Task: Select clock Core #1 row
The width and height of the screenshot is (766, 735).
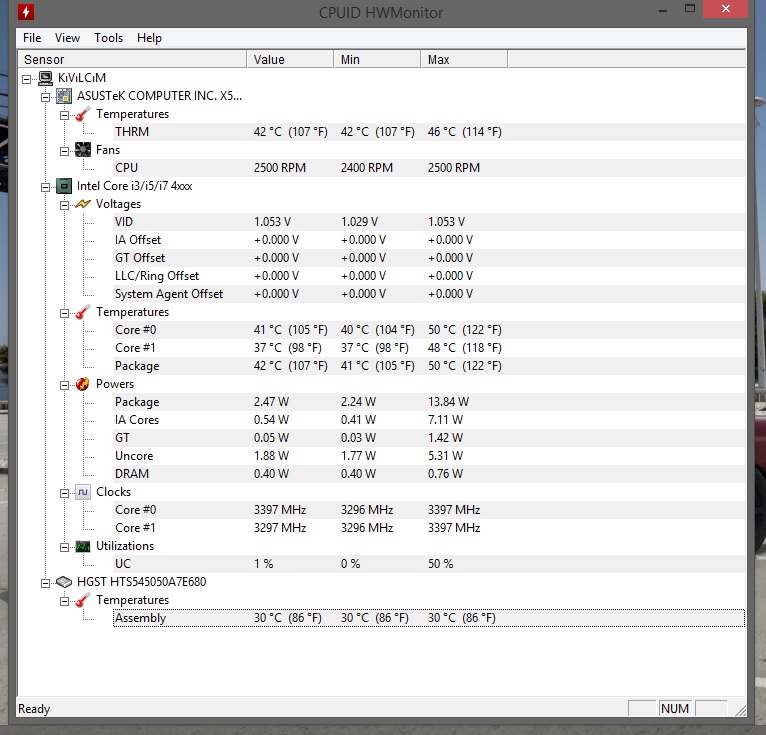Action: click(x=429, y=528)
